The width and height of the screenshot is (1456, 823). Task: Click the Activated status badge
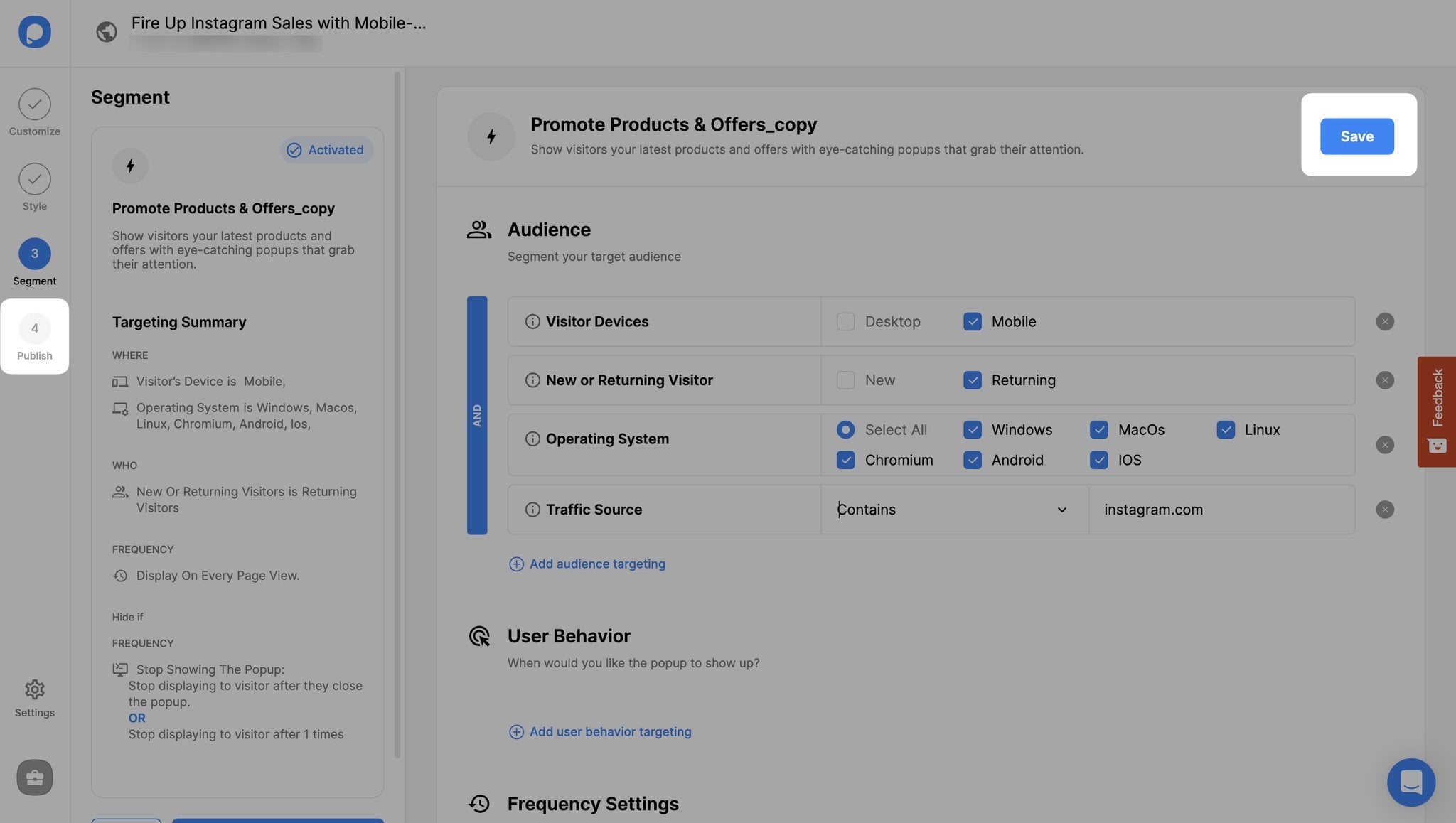tap(326, 150)
